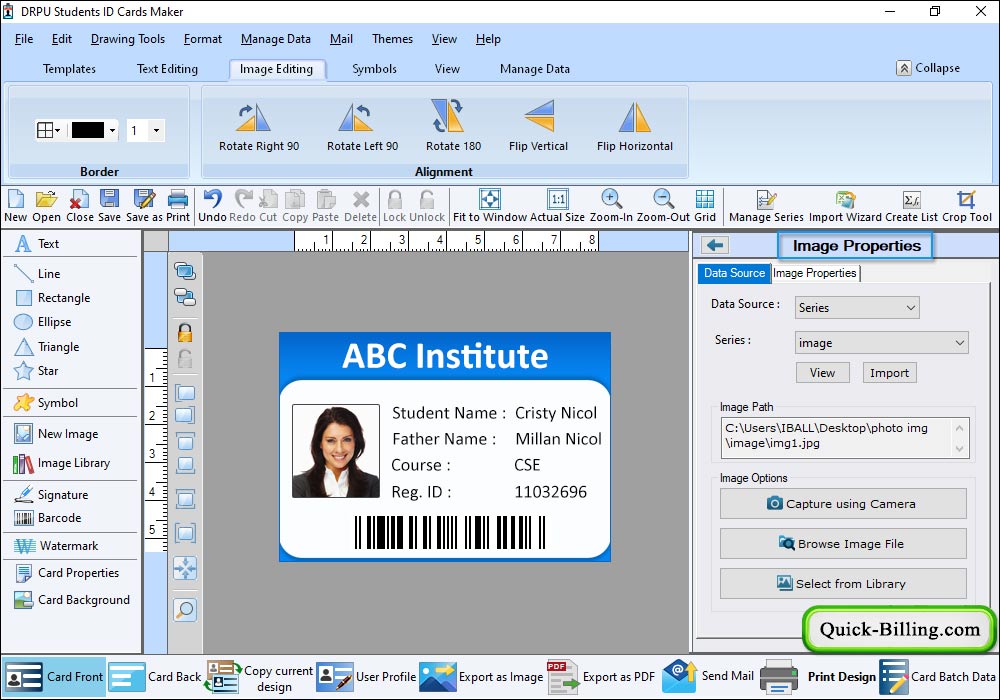Click Browse Image File button
This screenshot has height=700, width=1000.
click(843, 544)
